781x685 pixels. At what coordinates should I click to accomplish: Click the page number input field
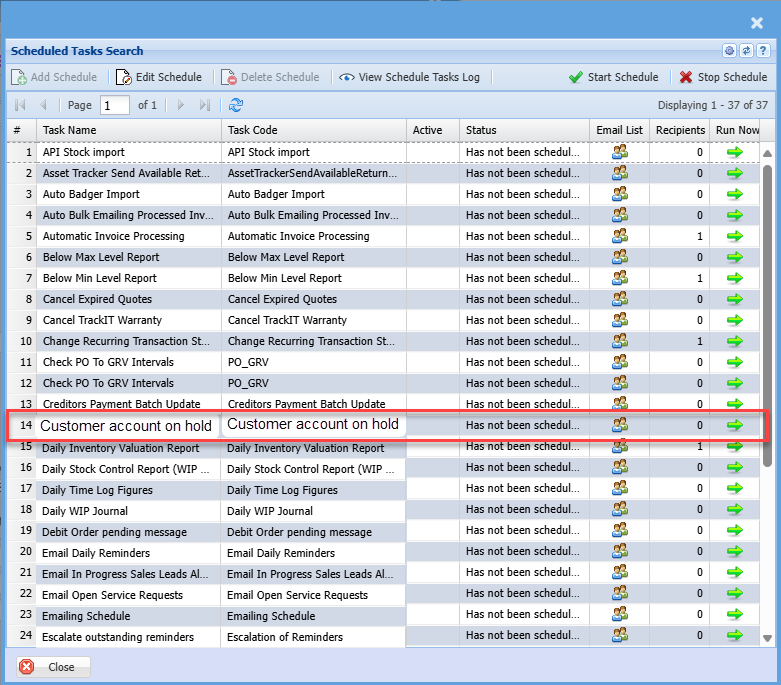115,105
